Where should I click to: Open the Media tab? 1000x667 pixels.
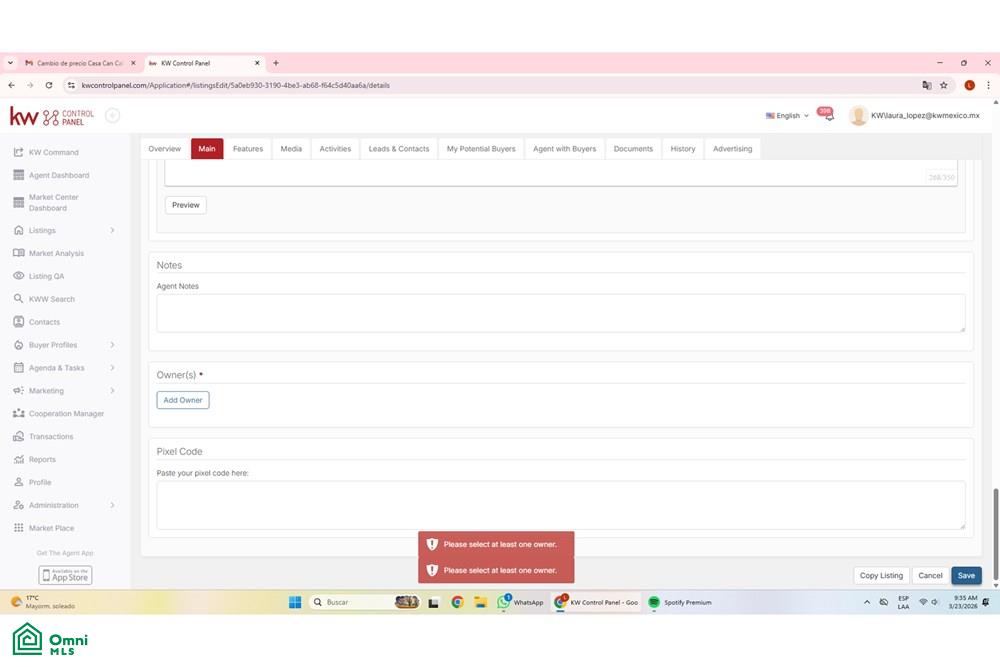(291, 149)
